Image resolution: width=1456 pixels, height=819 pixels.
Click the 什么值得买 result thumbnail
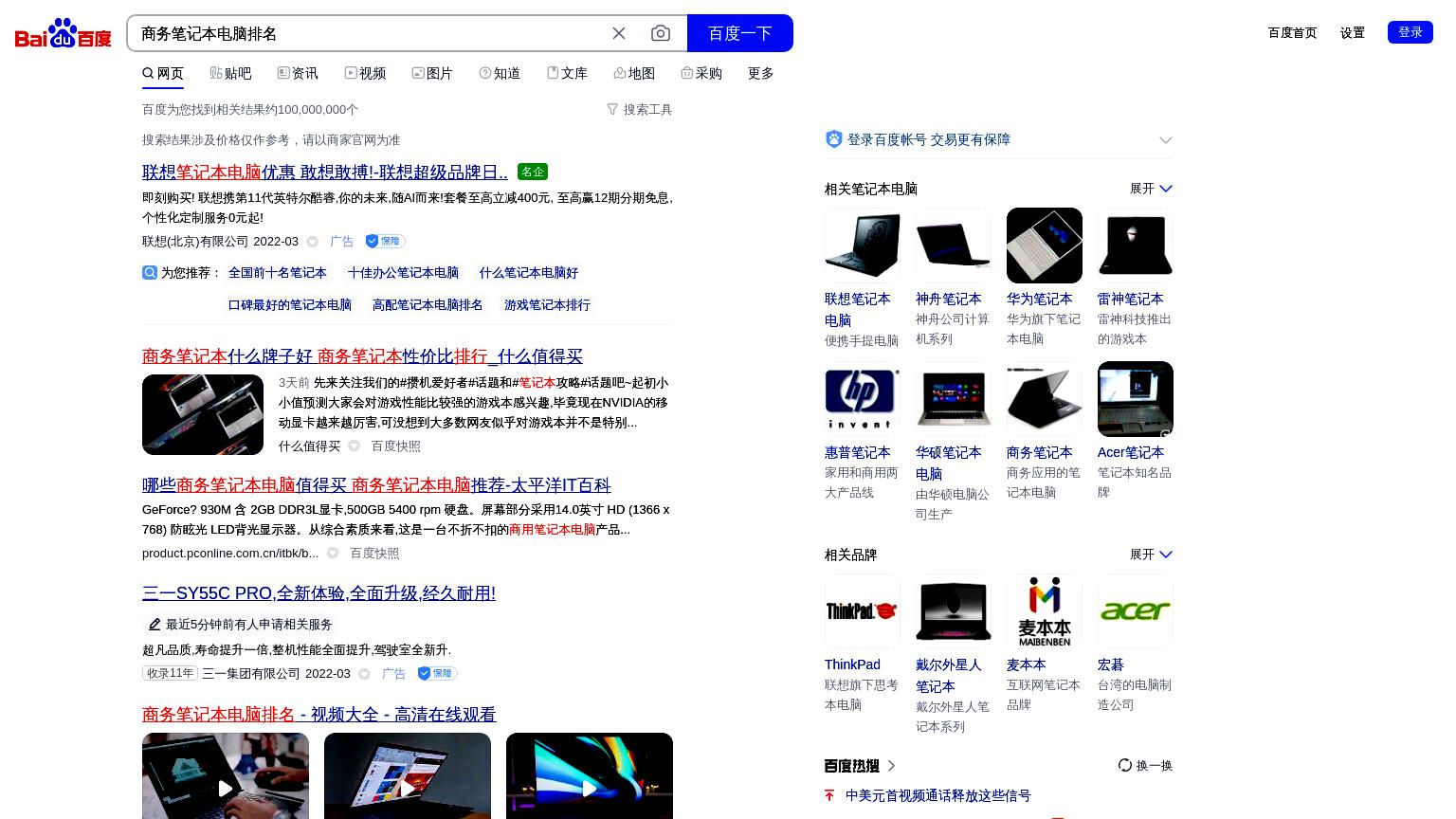point(203,414)
